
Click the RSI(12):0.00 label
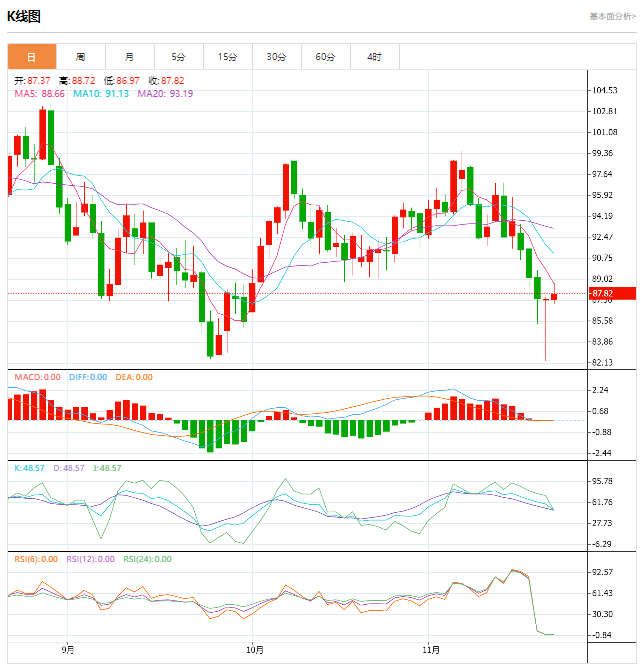(91, 559)
